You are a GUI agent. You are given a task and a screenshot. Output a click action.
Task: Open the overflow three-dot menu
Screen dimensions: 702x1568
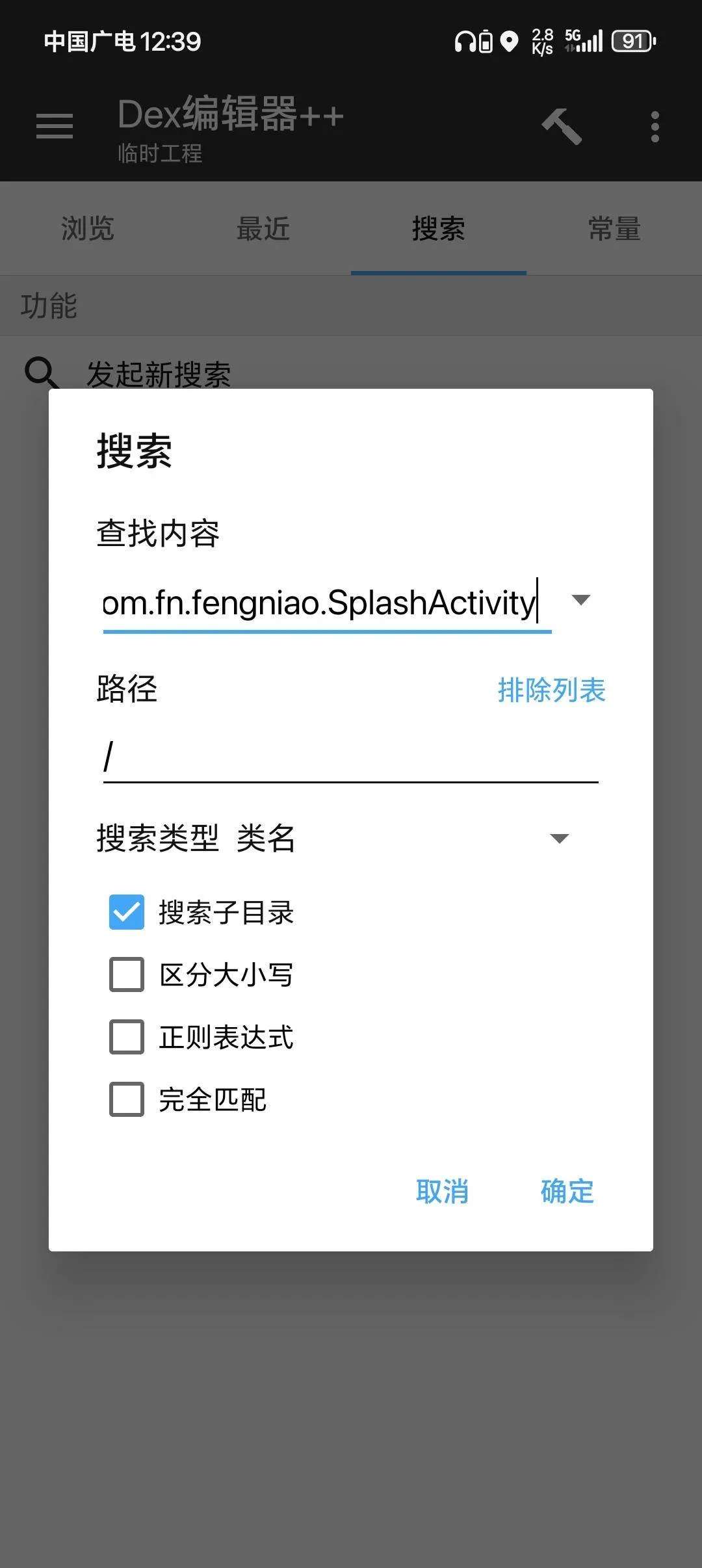point(655,125)
